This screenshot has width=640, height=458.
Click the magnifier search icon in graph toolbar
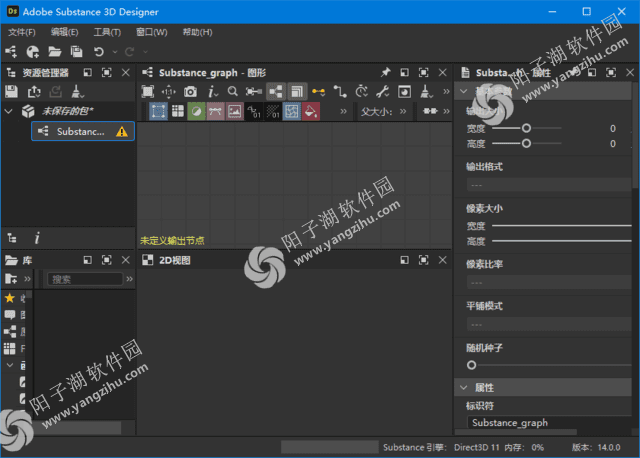point(233,91)
